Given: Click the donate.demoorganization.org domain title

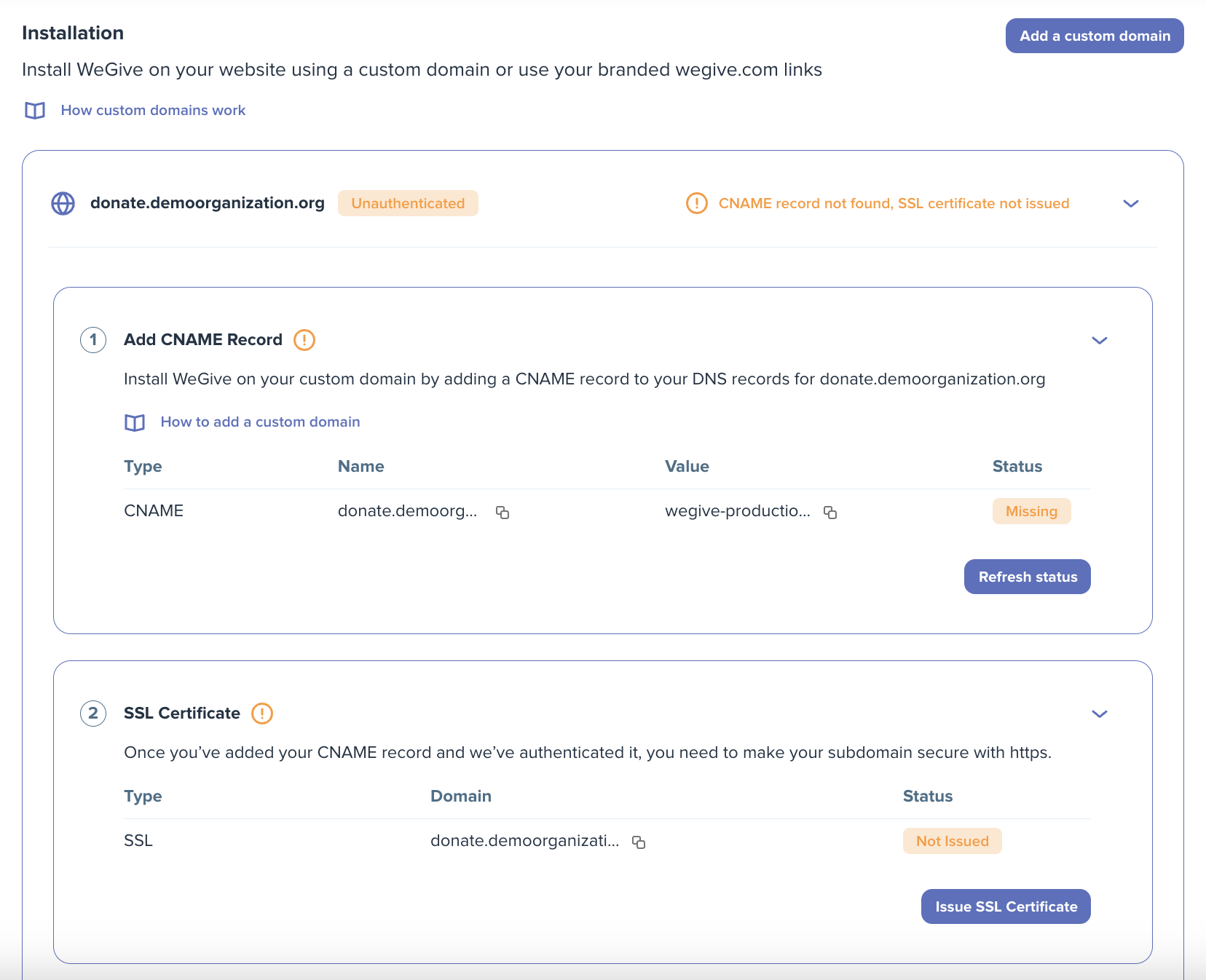Looking at the screenshot, I should click(x=208, y=203).
